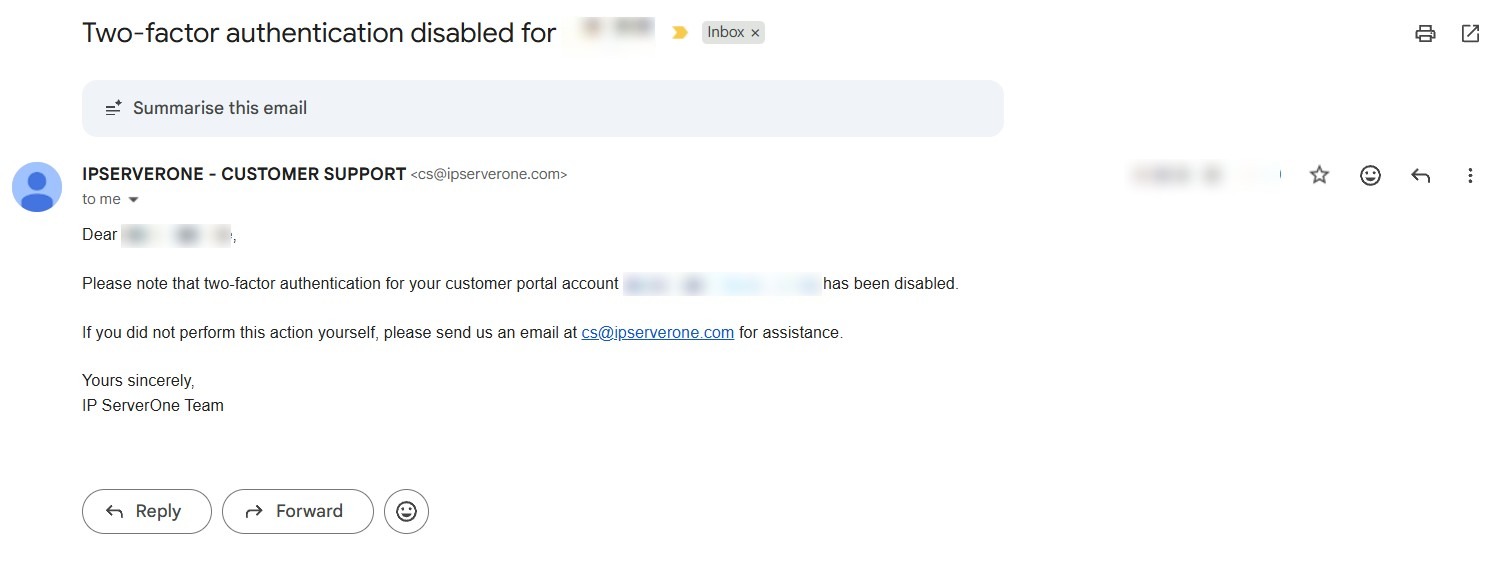Expand the 'to me' recipient details arrow
The image size is (1496, 561).
tap(134, 200)
